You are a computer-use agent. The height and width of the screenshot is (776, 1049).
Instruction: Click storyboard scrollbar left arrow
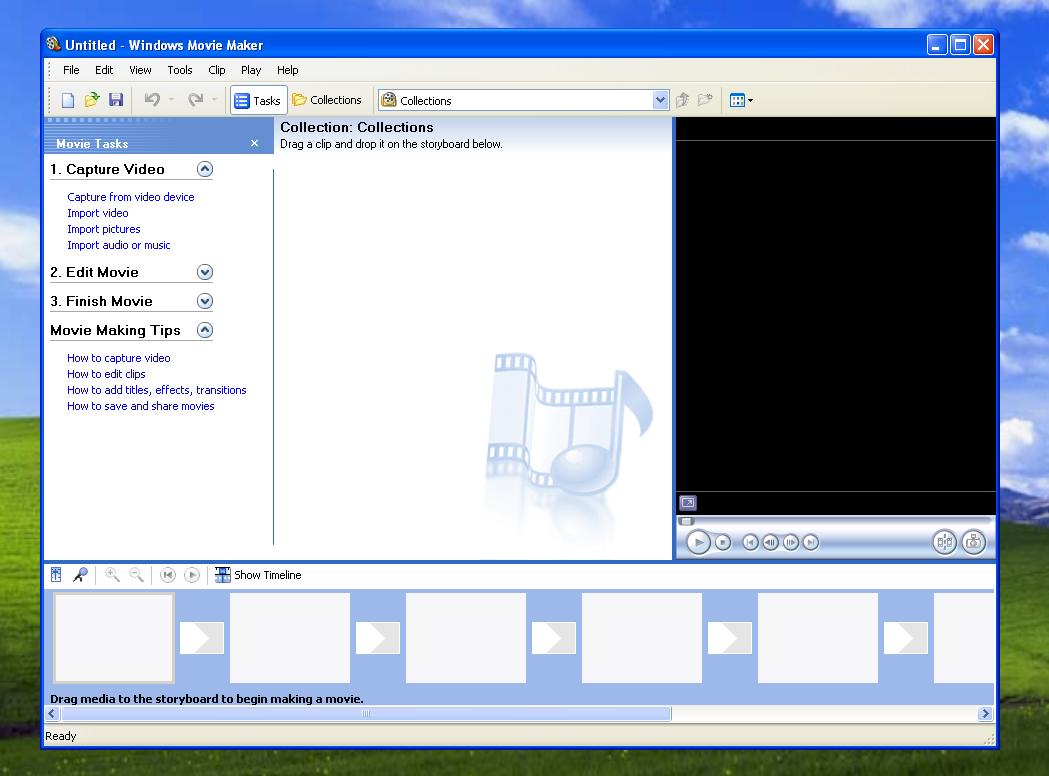pyautogui.click(x=52, y=714)
